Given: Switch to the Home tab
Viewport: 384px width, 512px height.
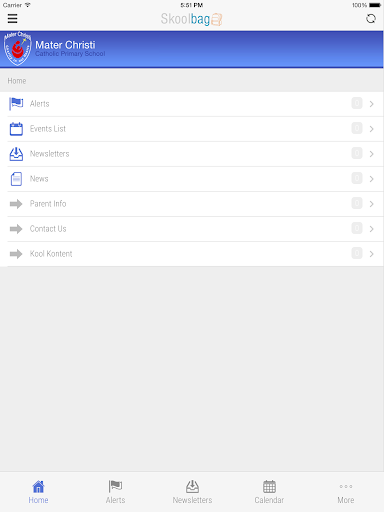Looking at the screenshot, I should pyautogui.click(x=38, y=492).
